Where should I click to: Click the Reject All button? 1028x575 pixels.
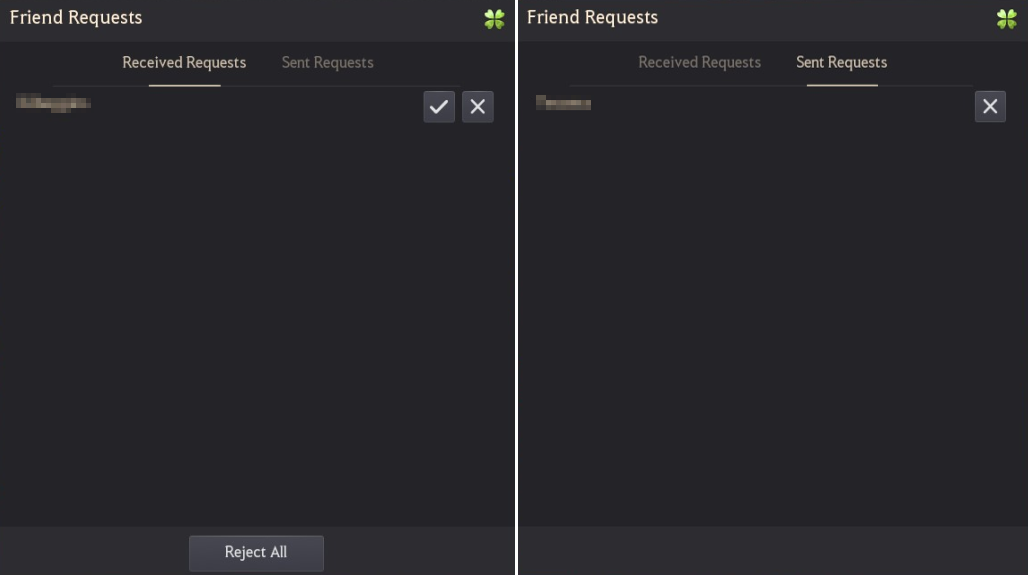coord(256,553)
